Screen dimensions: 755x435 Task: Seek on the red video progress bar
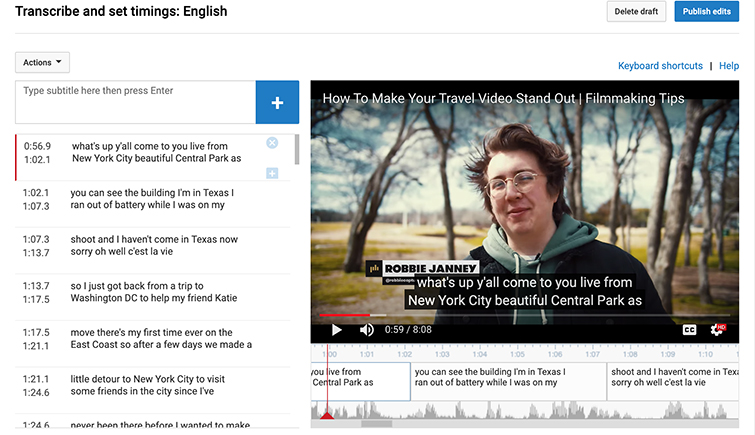524,315
